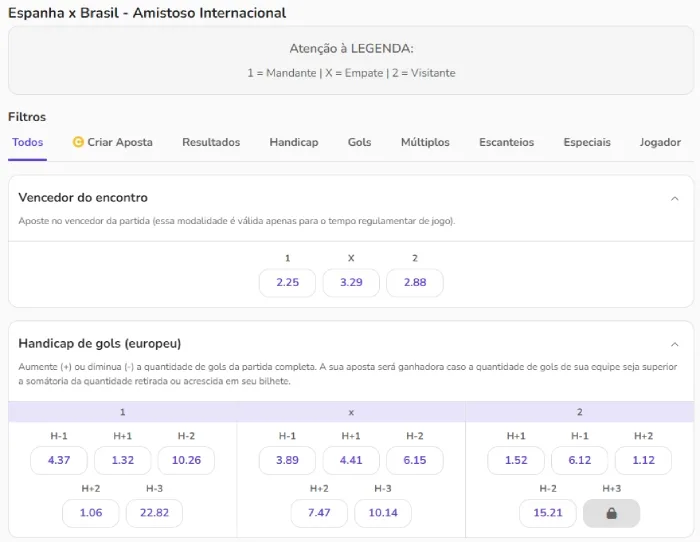Click the Espanha x Brasil match title
Image resolution: width=700 pixels, height=542 pixels.
[x=147, y=13]
